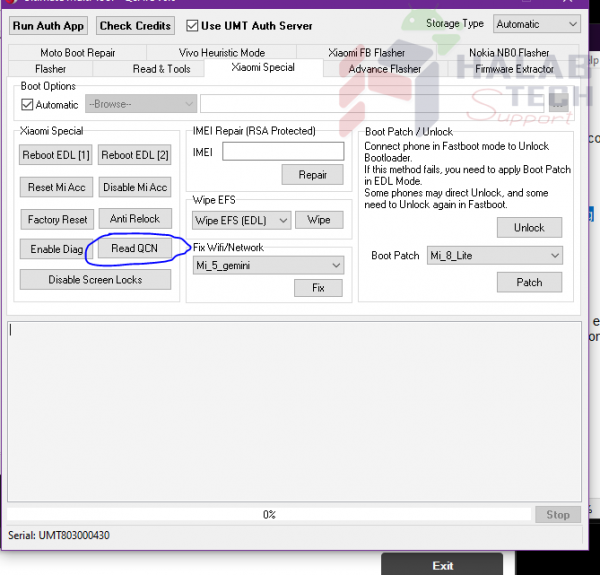Open the Vivo Heuristic Mode tab
The width and height of the screenshot is (600, 575).
(x=222, y=52)
